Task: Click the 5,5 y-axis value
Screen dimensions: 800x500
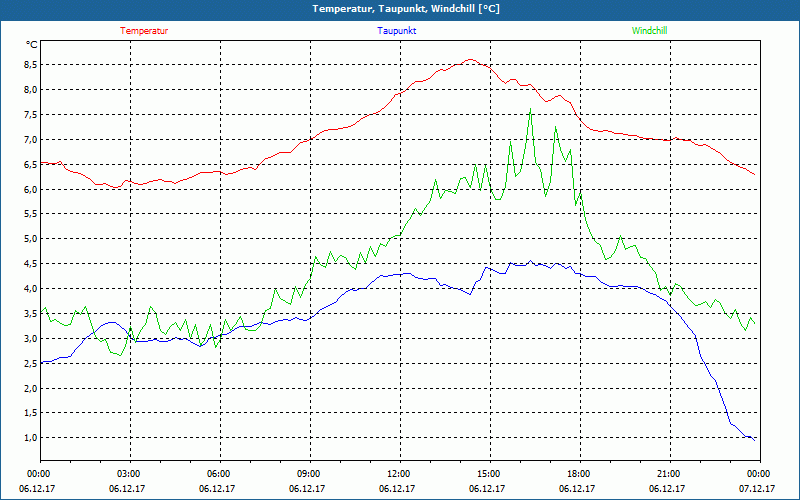Action: pyautogui.click(x=31, y=214)
